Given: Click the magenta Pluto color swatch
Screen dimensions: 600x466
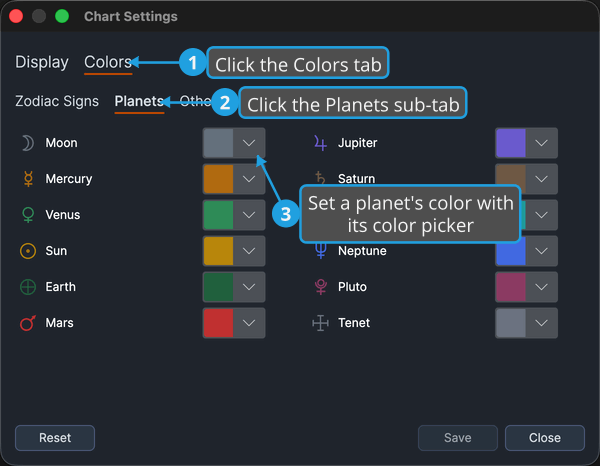Looking at the screenshot, I should point(511,287).
